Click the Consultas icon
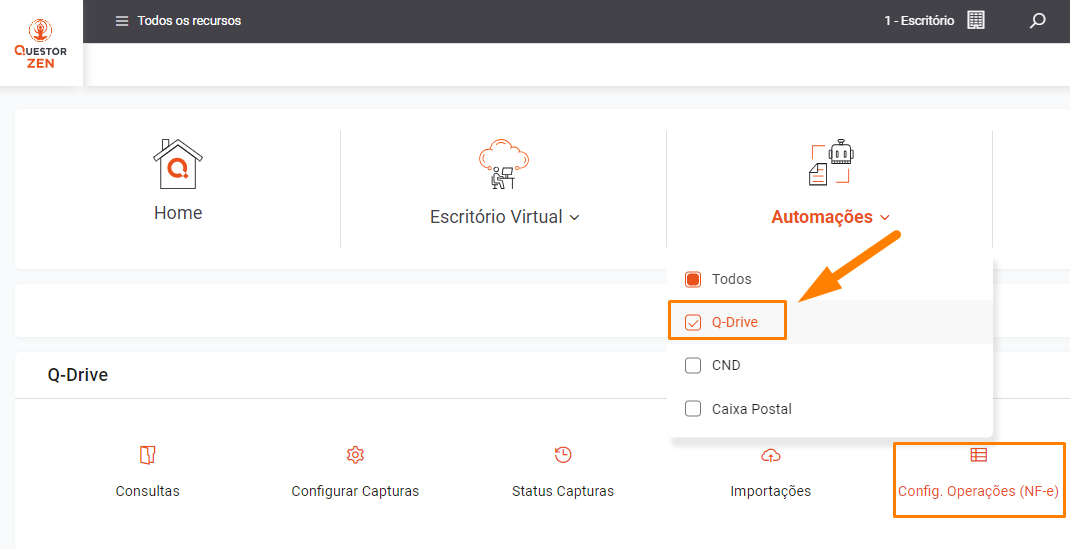This screenshot has height=549, width=1070. (147, 455)
